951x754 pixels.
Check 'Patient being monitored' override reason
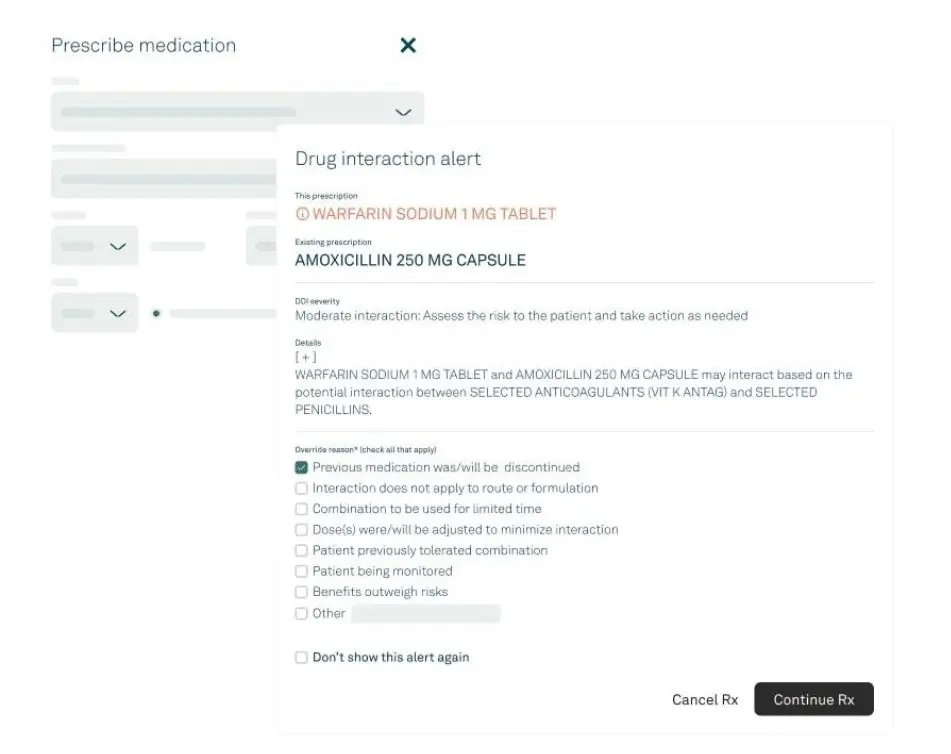301,571
